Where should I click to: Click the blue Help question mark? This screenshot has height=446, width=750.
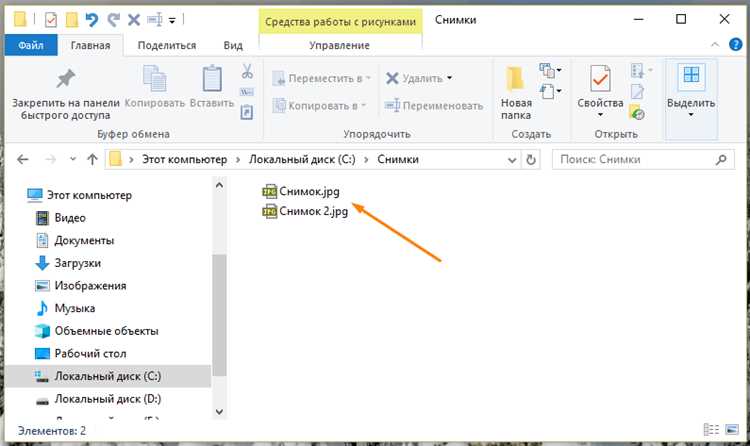[735, 45]
